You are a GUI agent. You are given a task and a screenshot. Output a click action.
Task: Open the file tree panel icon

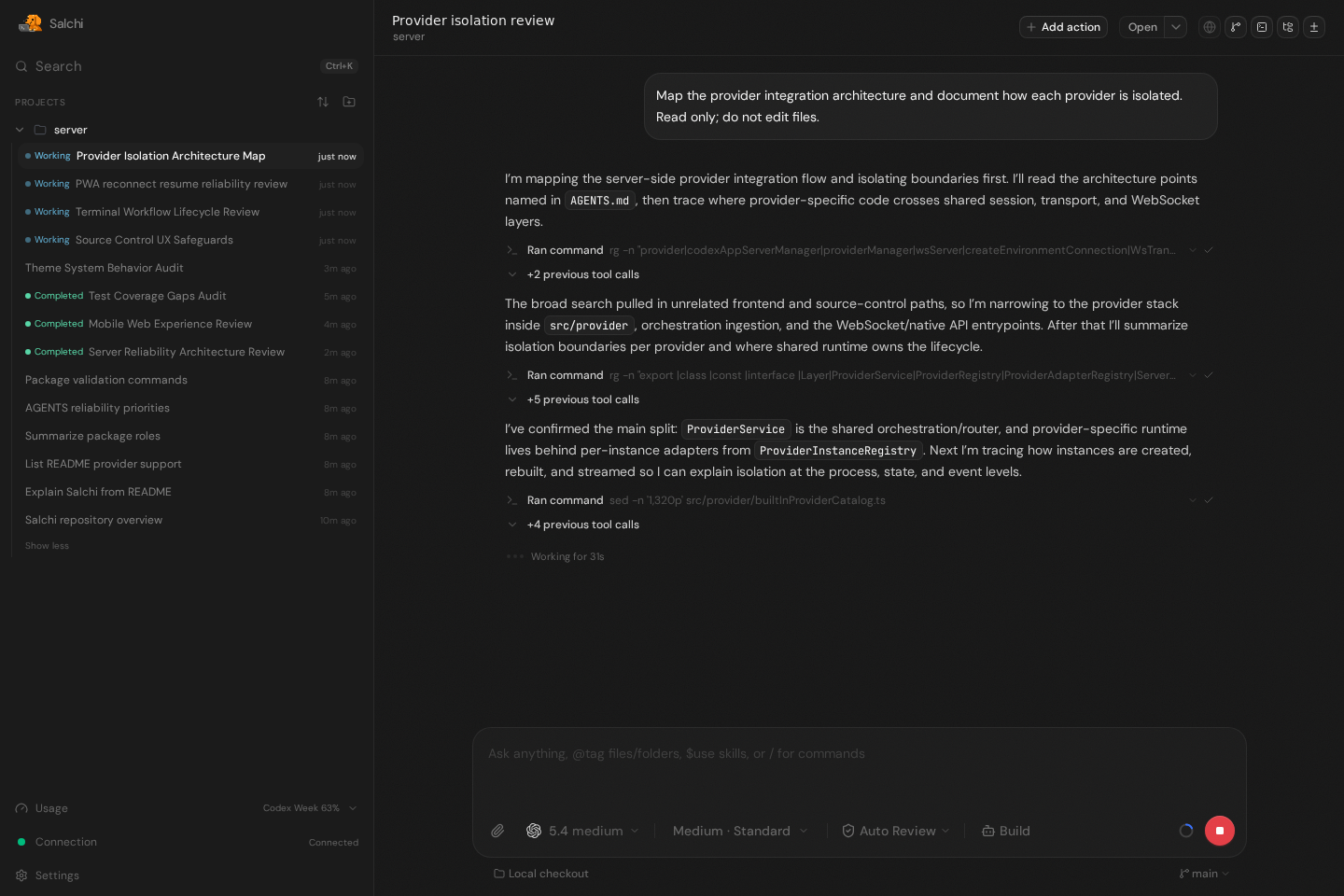click(1288, 27)
